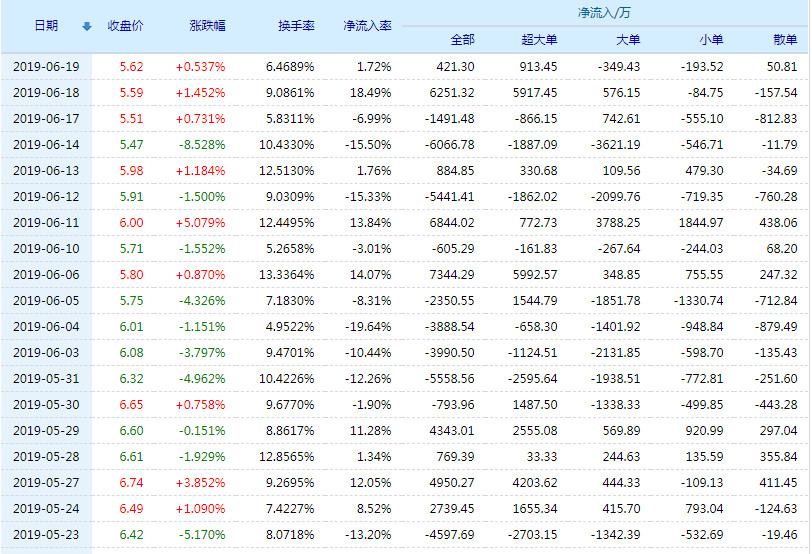This screenshot has width=812, height=554.
Task: Click the 收盘价 column header
Action: tap(125, 25)
